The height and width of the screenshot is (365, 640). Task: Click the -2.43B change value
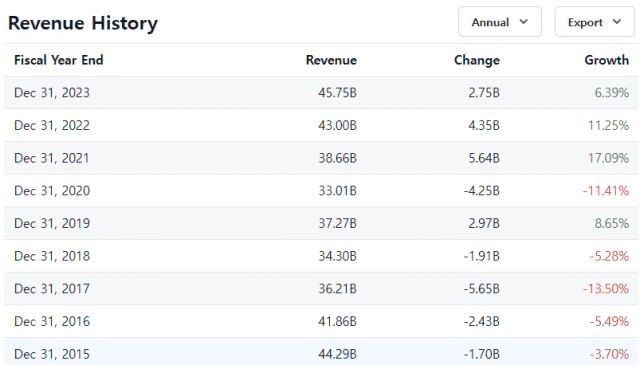(x=482, y=321)
